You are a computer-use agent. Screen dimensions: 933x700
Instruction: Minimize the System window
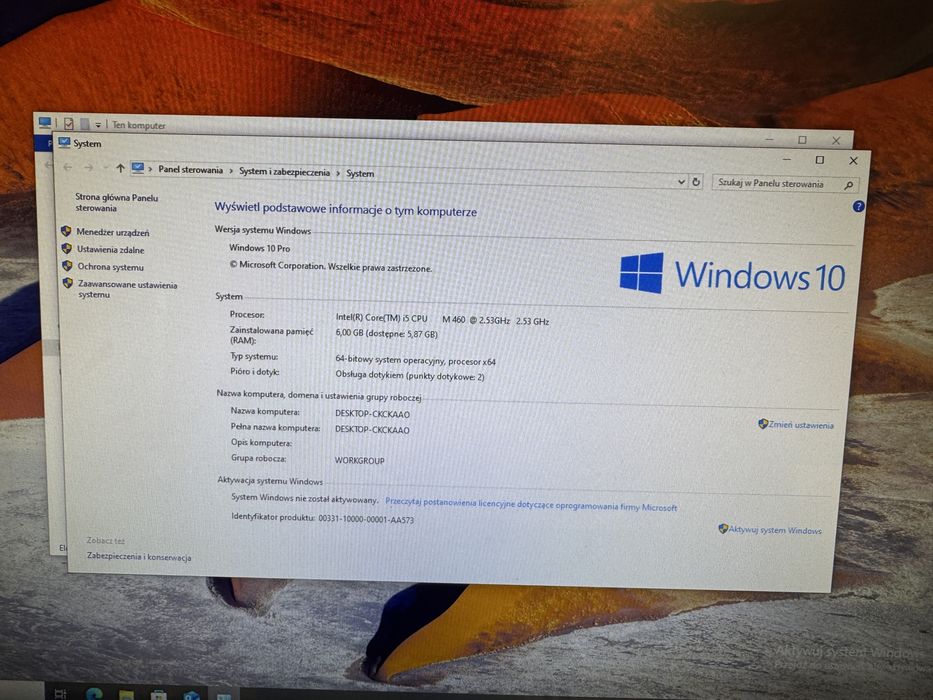787,159
